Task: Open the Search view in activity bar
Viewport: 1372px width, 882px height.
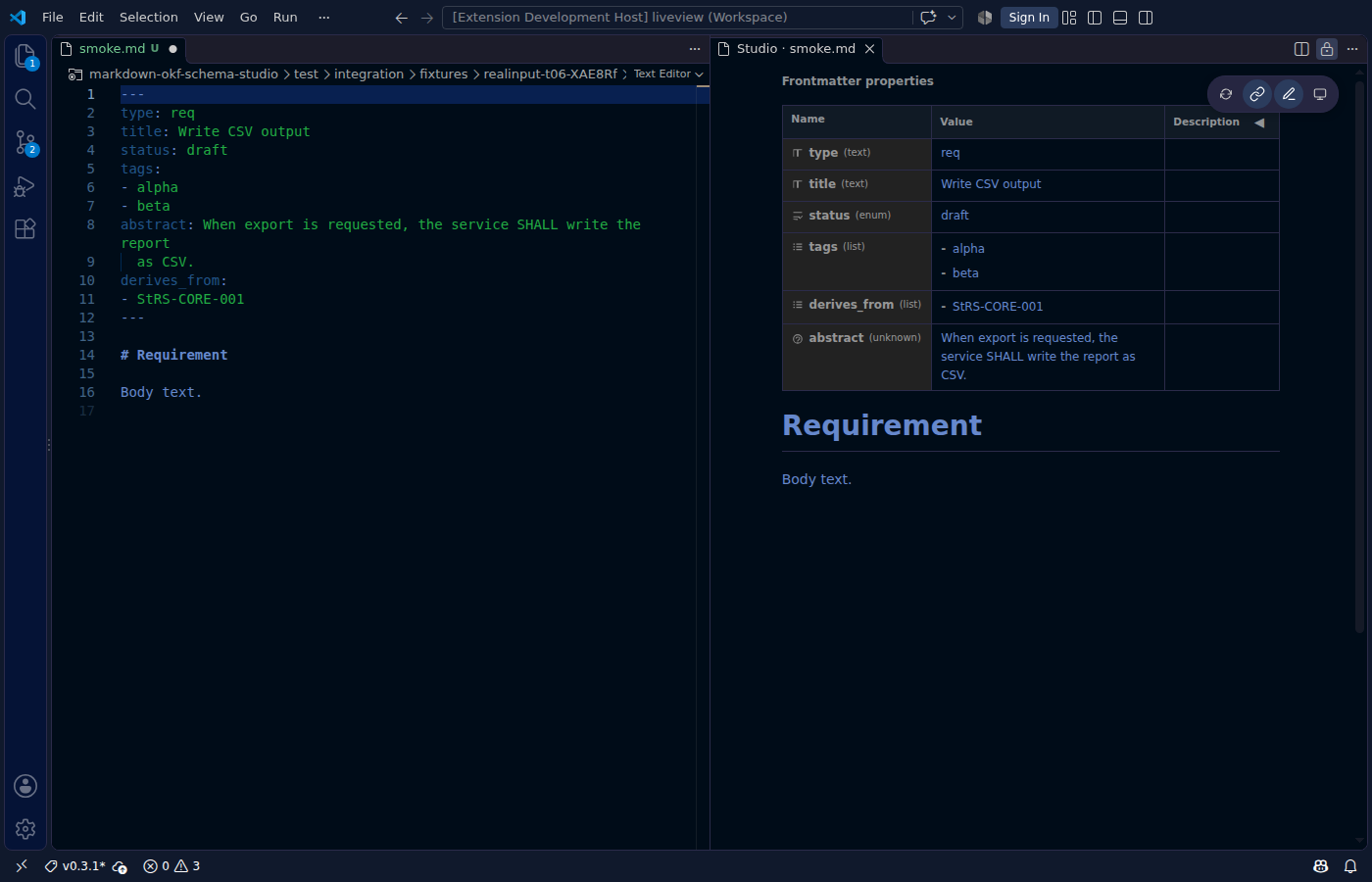Action: (25, 99)
